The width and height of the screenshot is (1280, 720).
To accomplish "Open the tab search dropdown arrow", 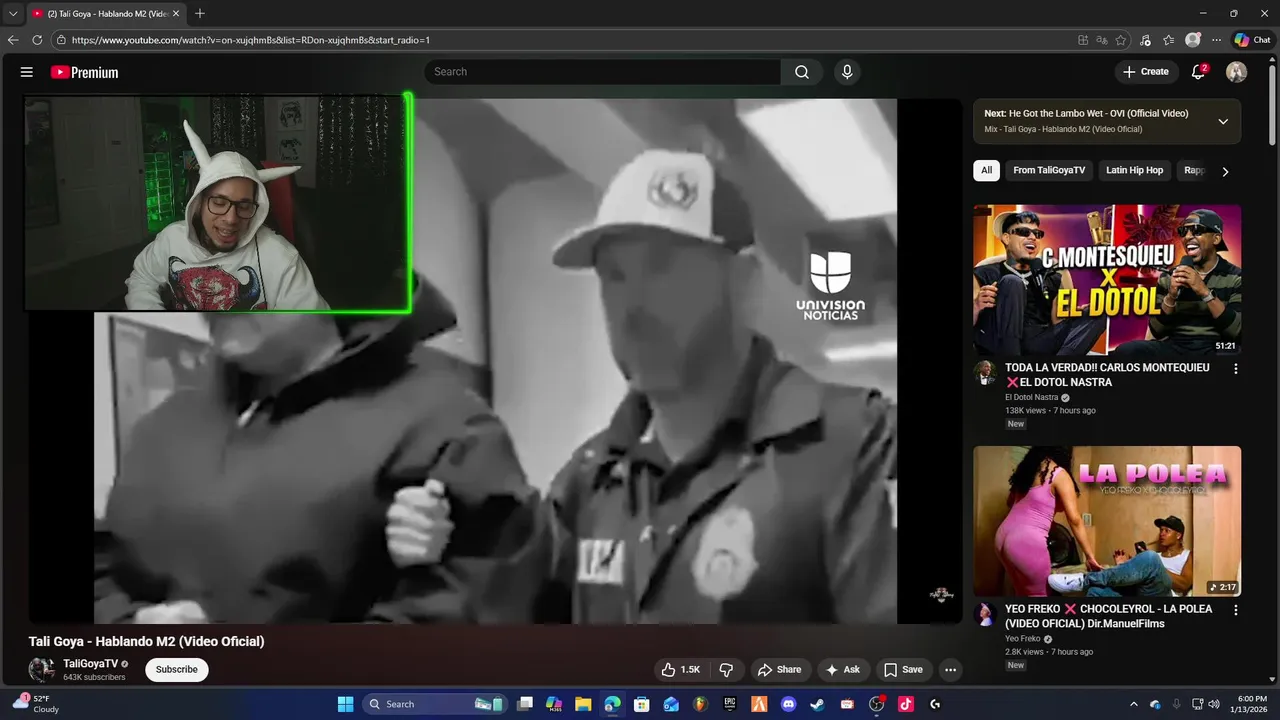I will coord(13,13).
